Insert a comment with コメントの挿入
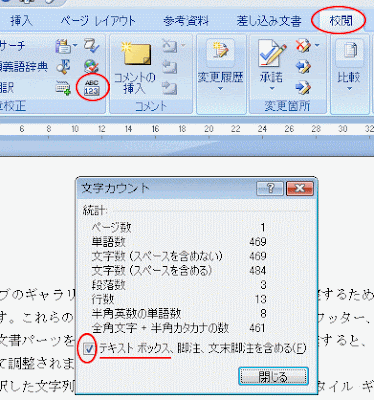 click(135, 67)
